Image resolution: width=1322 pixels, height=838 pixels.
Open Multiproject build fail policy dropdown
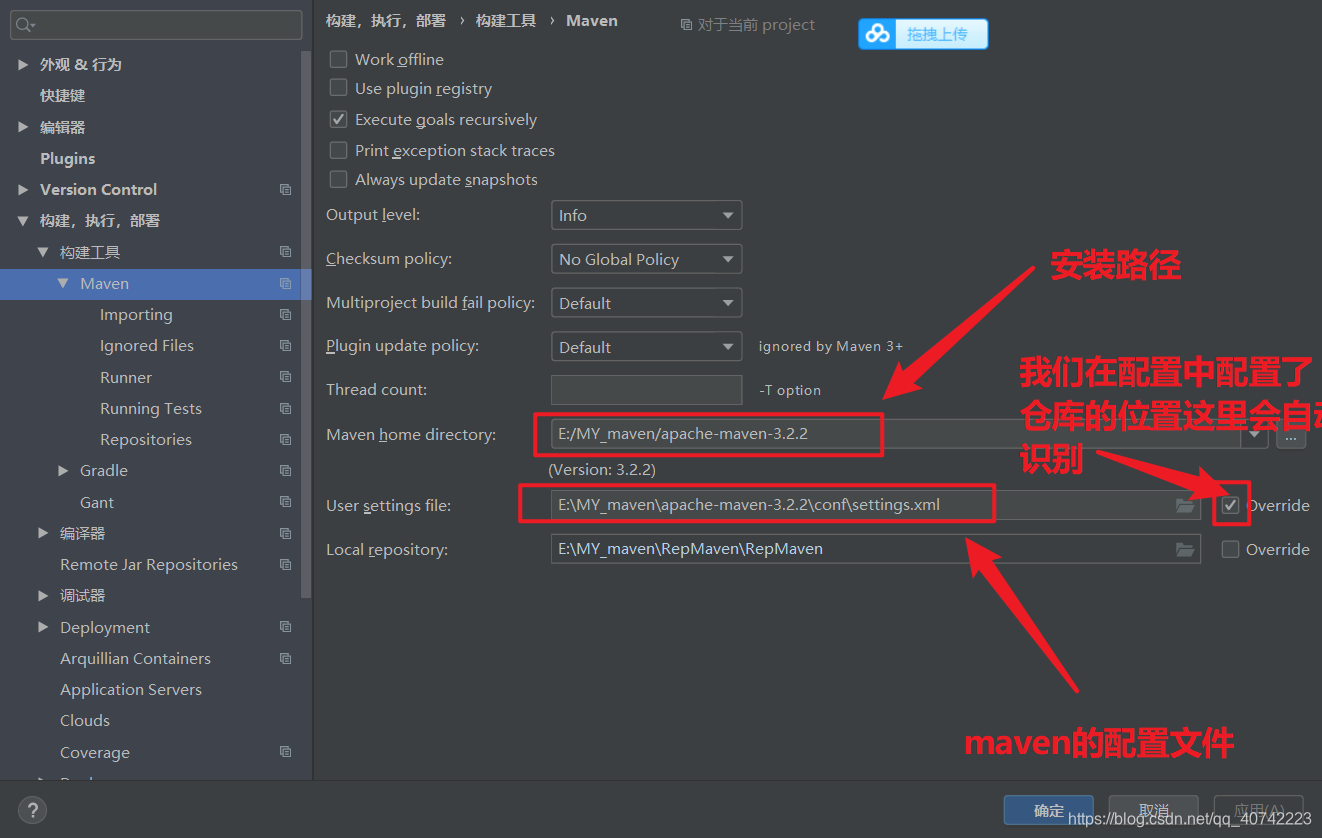point(646,303)
